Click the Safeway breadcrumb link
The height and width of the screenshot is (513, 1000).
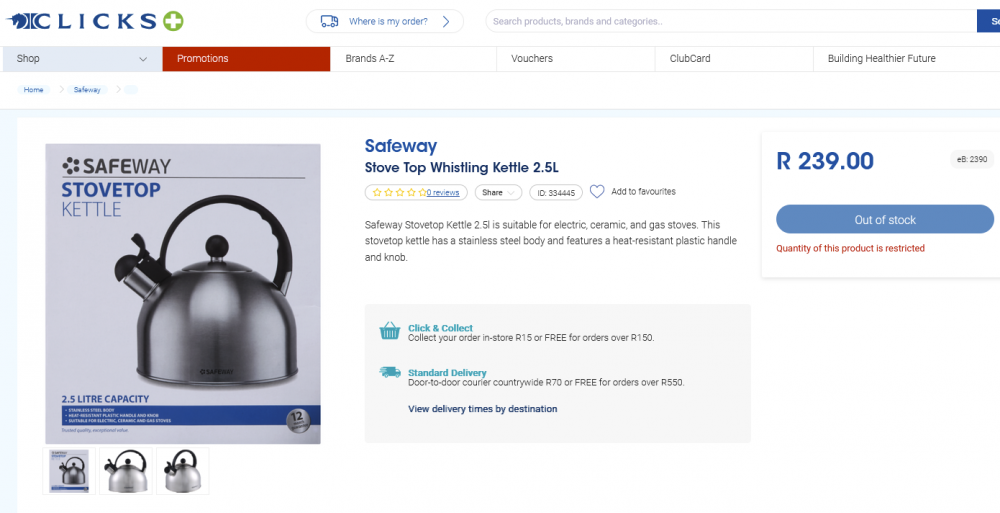click(x=87, y=90)
